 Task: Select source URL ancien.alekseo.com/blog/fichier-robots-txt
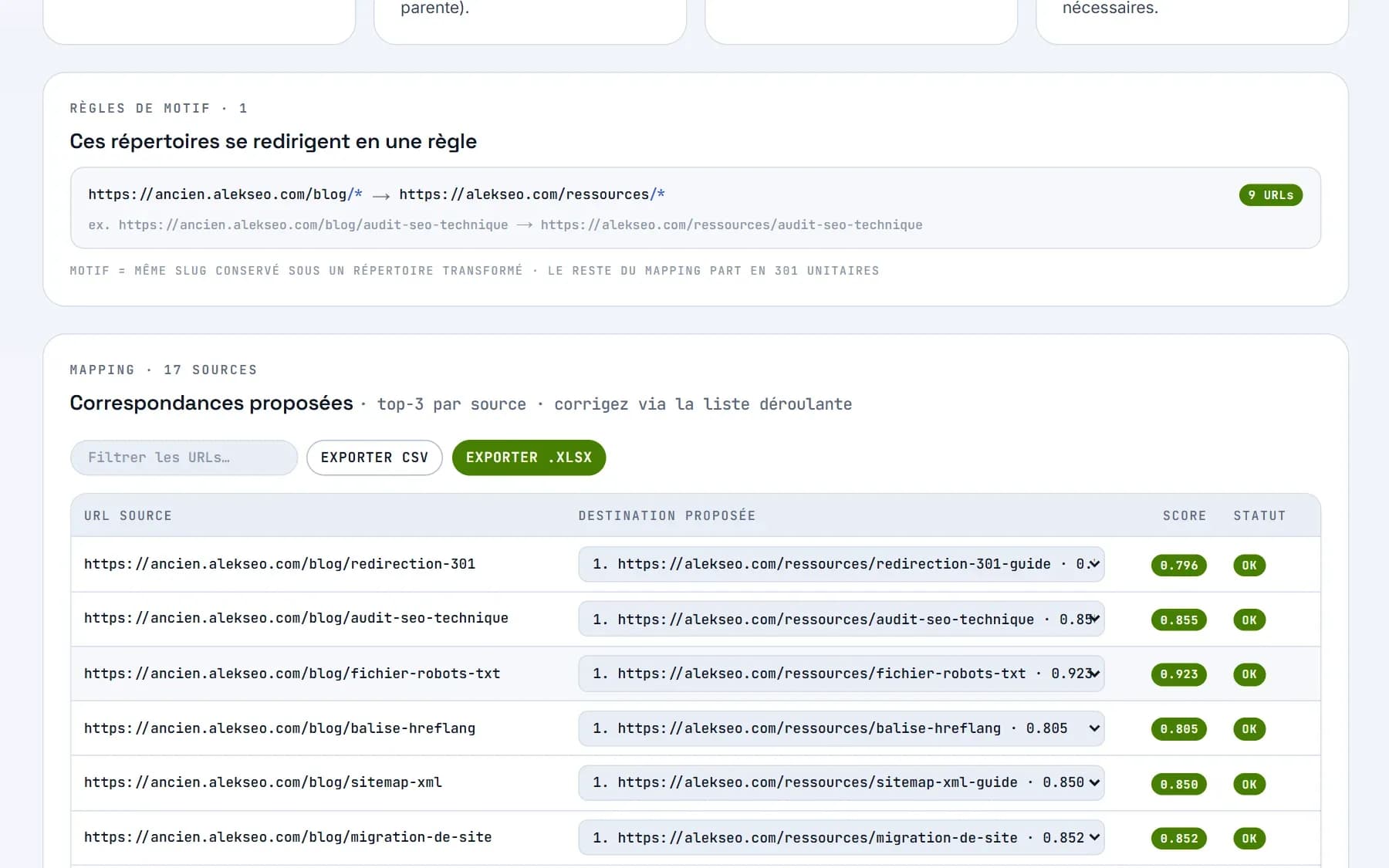[x=292, y=674]
